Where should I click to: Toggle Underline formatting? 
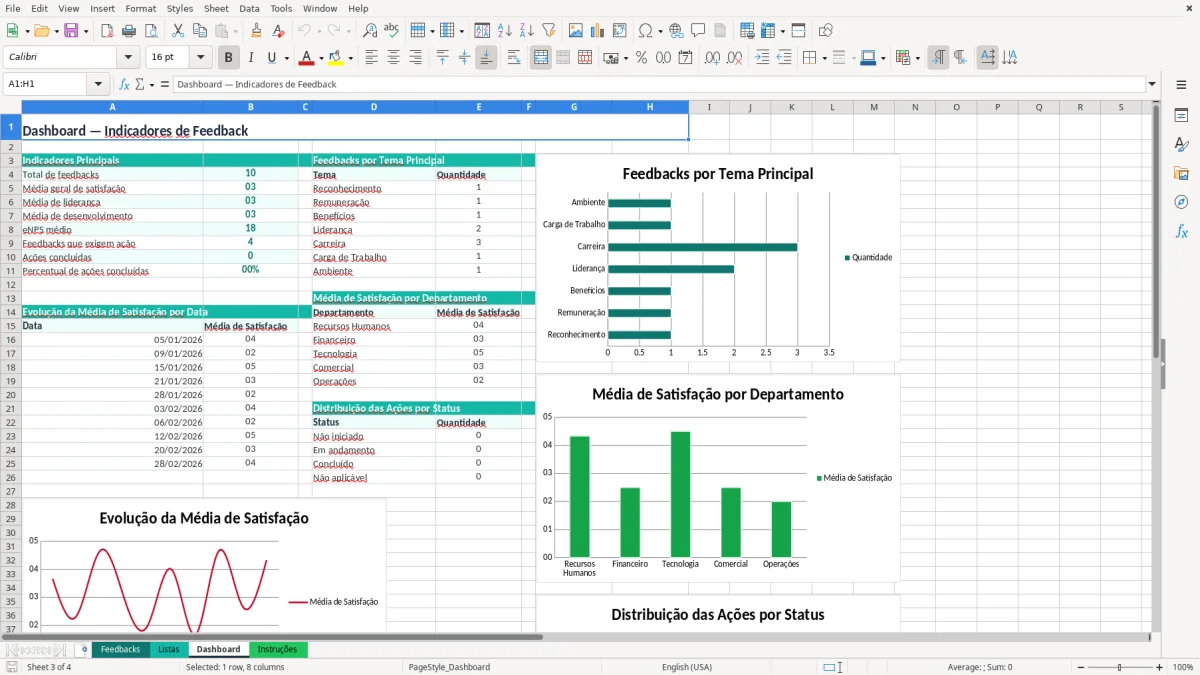272,58
